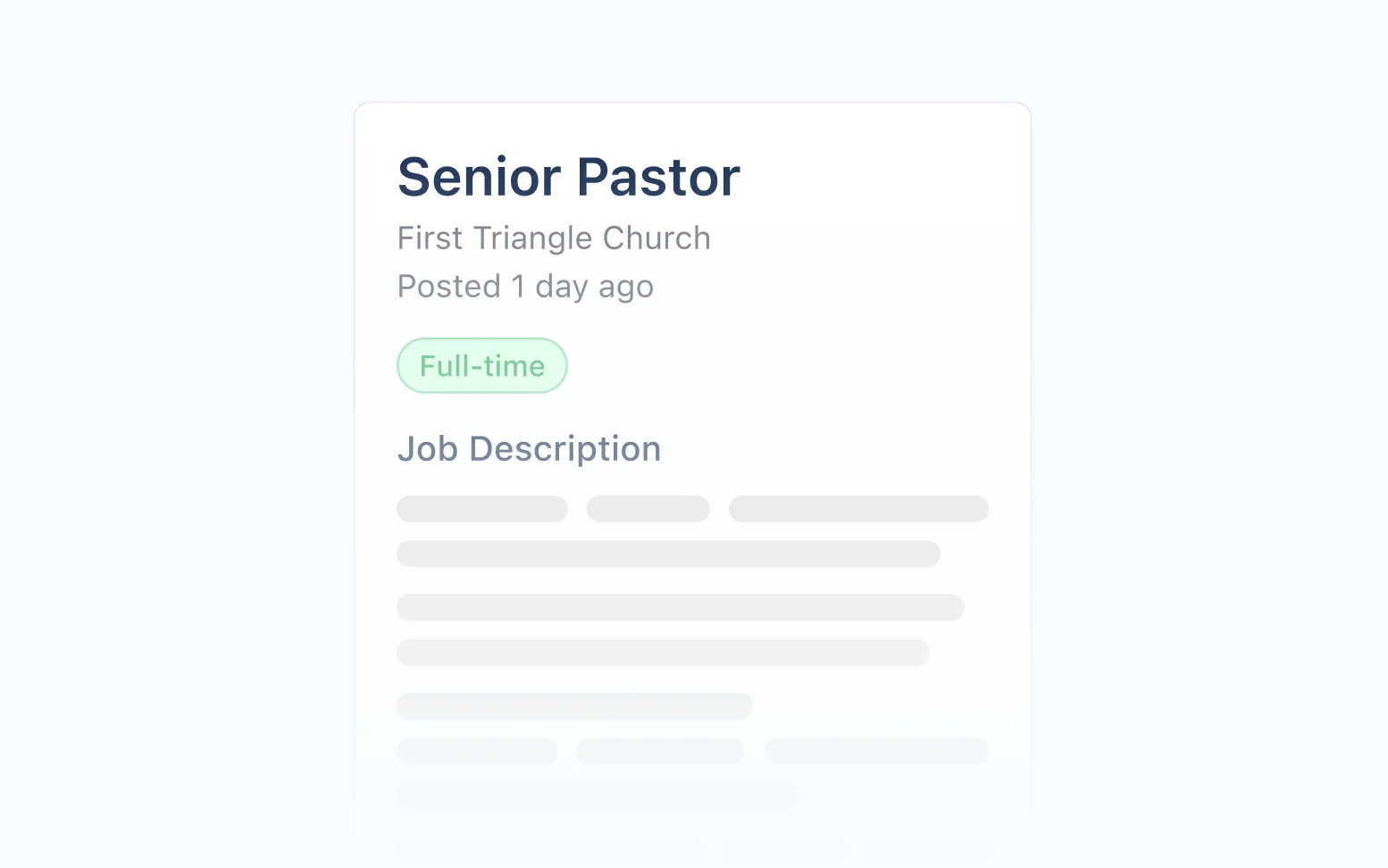Select the first placeholder bar under Job Description
The image size is (1388, 868).
click(x=481, y=508)
